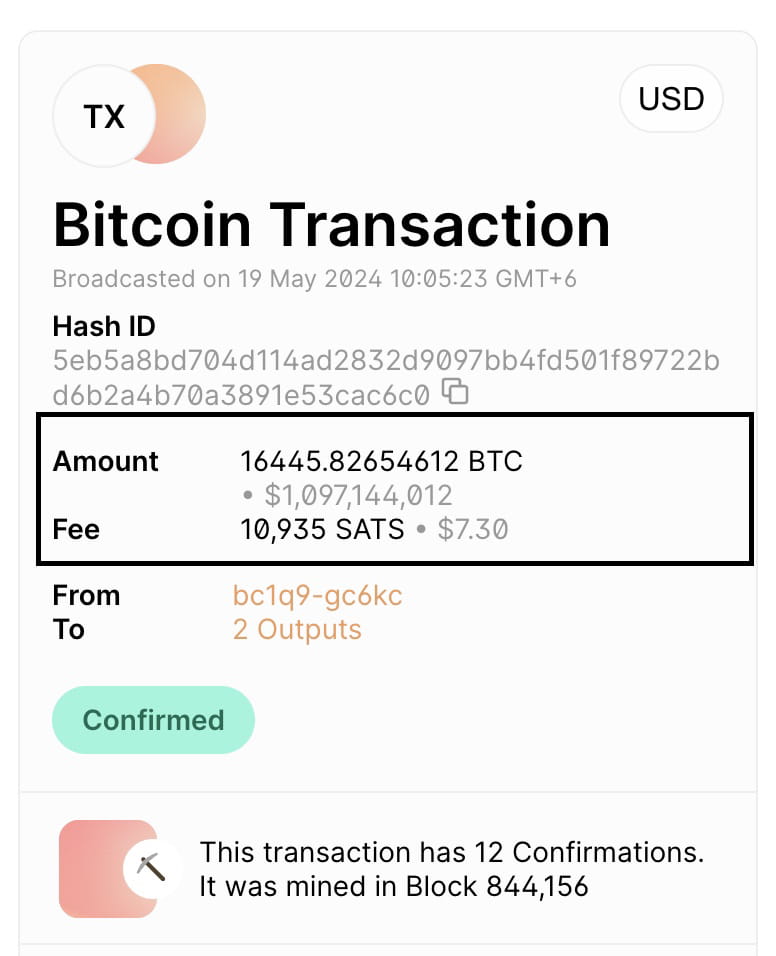Screen dimensions: 776x956
Task: Click the 16445.82654612 BTC amount
Action: (x=381, y=462)
